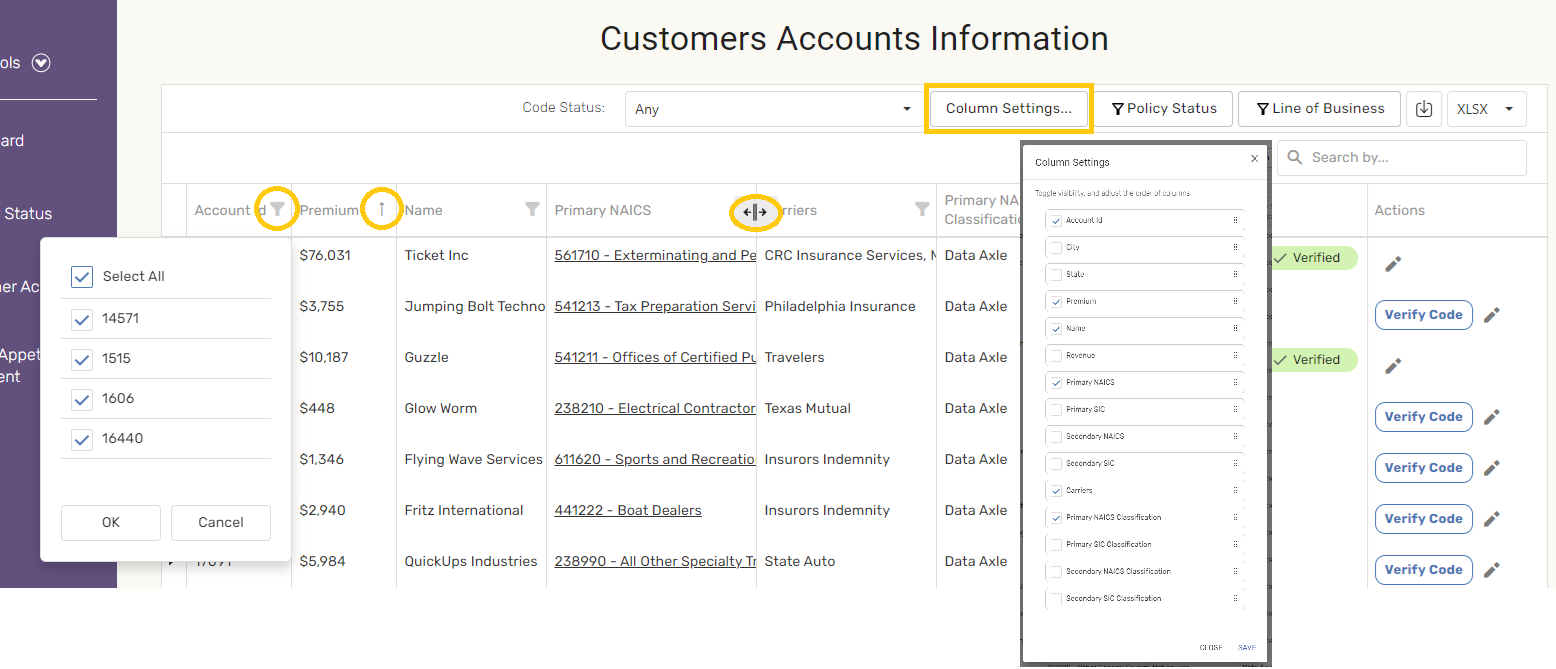Click the Premium column sort arrow
The width and height of the screenshot is (1556, 669).
pos(381,209)
